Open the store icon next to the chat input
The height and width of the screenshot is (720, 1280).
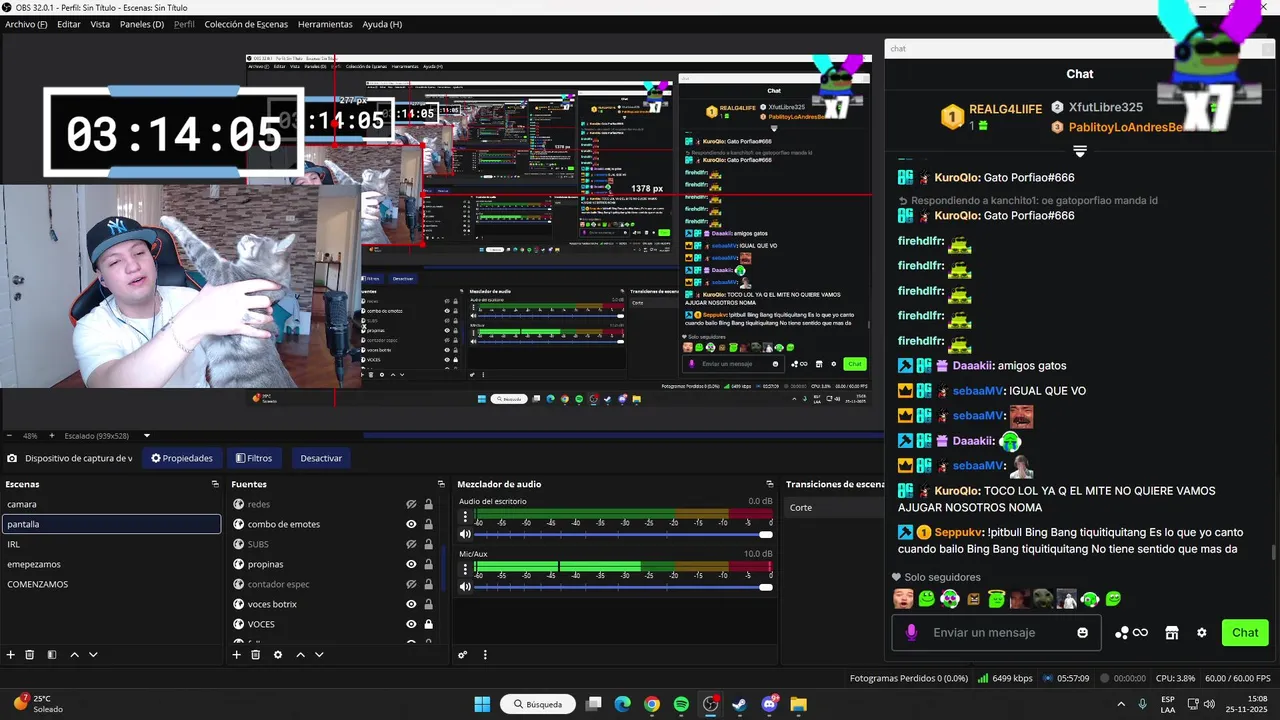(1172, 632)
